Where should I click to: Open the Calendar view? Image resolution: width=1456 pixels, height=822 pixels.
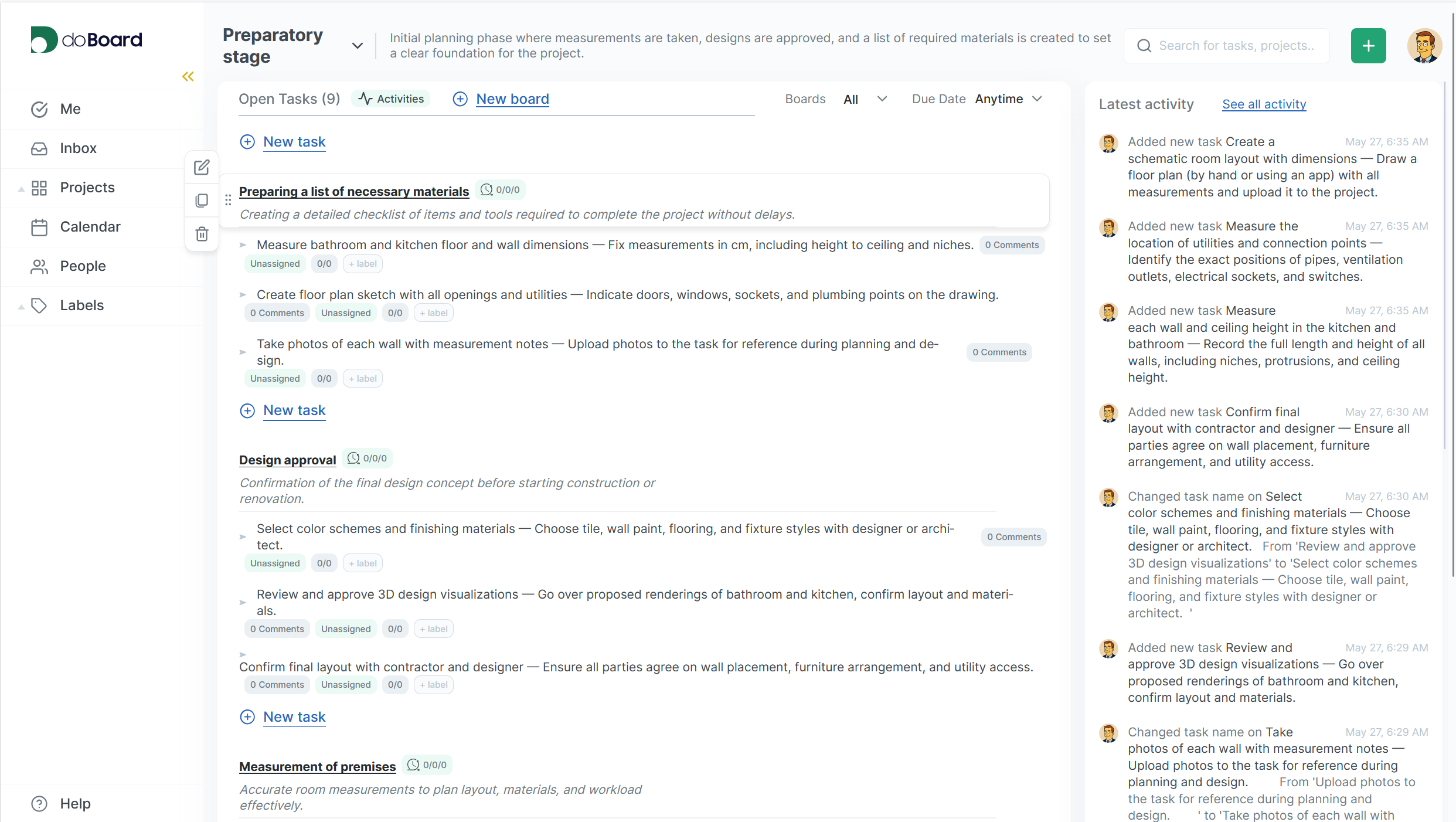pos(90,226)
